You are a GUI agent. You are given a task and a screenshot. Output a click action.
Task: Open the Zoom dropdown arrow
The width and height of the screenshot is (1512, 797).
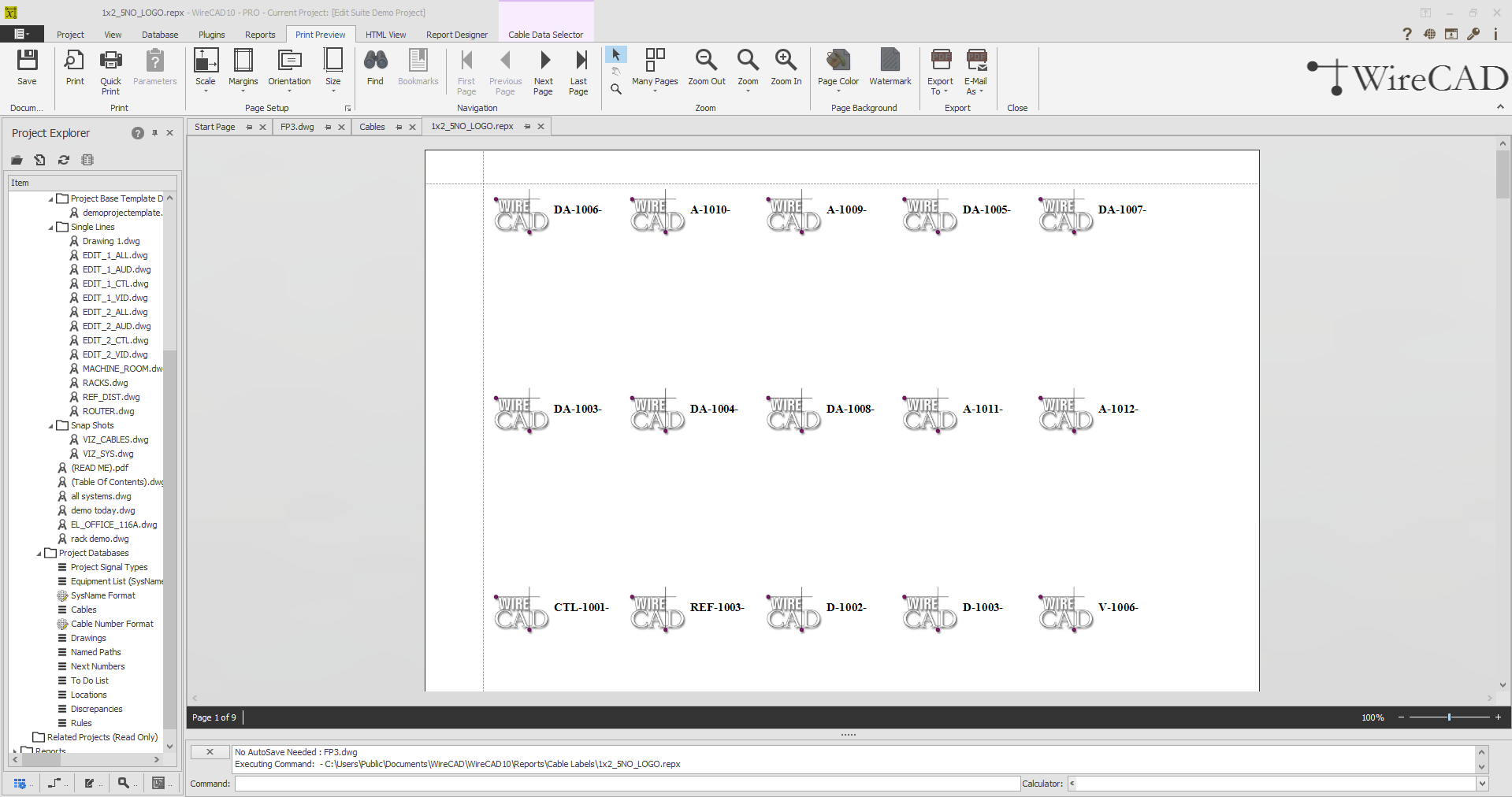point(748,91)
